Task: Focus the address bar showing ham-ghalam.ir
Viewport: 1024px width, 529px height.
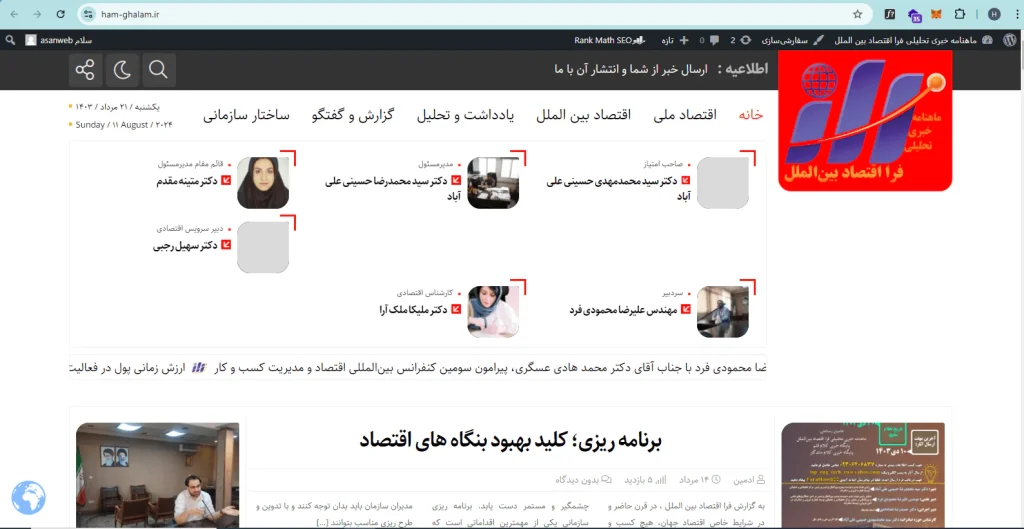Action: 473,14
